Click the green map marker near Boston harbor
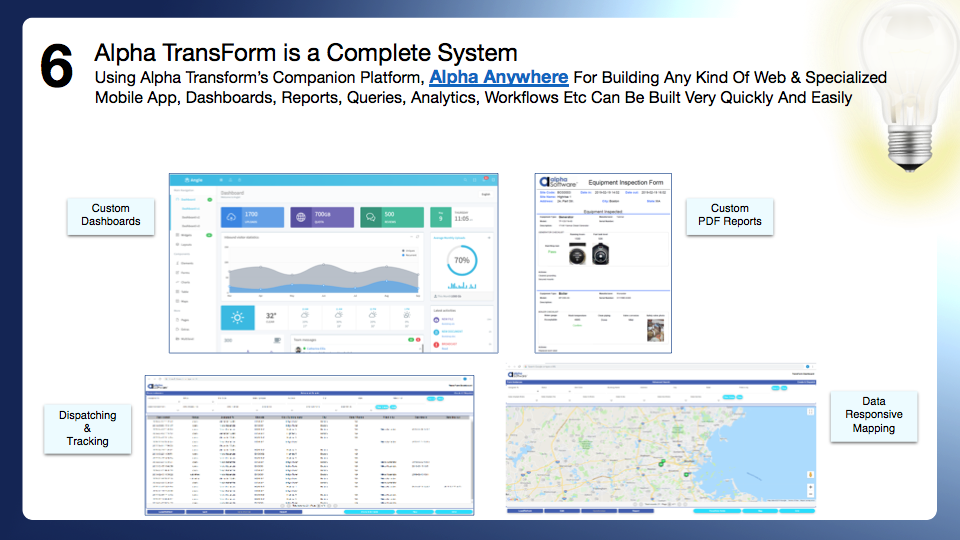The width and height of the screenshot is (960, 540). pyautogui.click(x=686, y=474)
